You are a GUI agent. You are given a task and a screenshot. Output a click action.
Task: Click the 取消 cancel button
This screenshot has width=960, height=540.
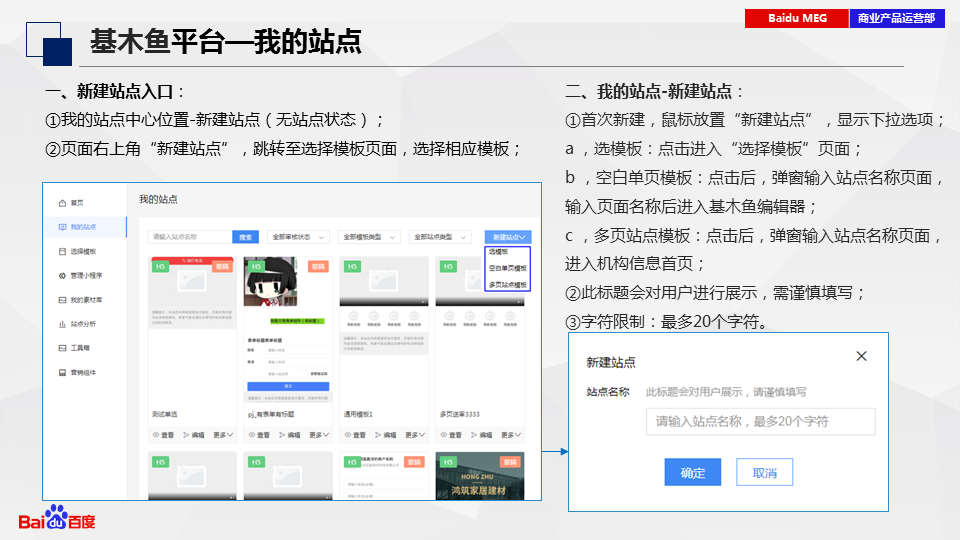point(765,472)
